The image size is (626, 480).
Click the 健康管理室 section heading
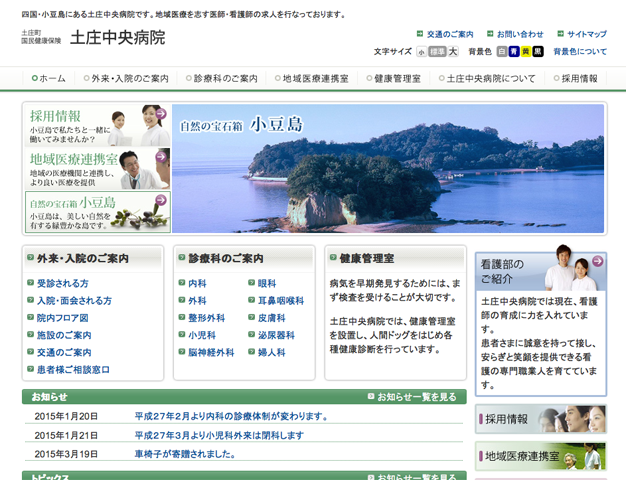366,259
